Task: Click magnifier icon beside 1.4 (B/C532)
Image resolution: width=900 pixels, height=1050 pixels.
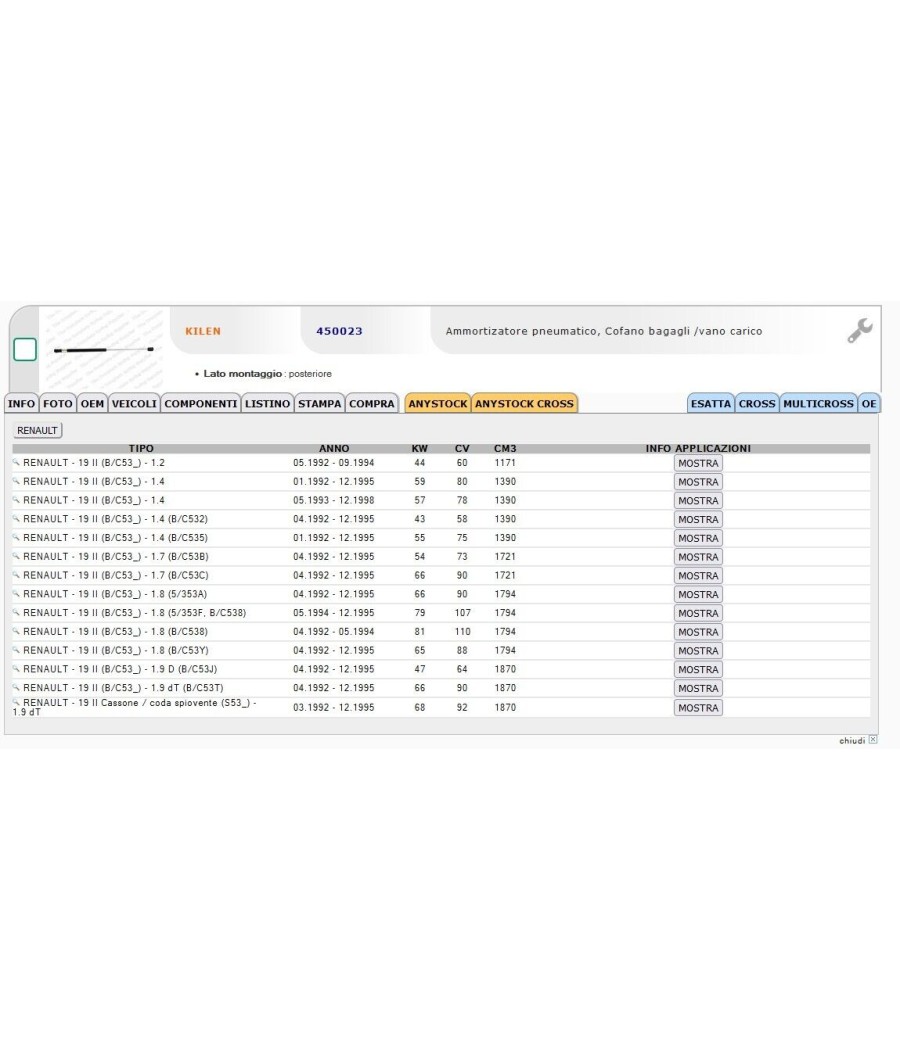Action: [x=16, y=518]
